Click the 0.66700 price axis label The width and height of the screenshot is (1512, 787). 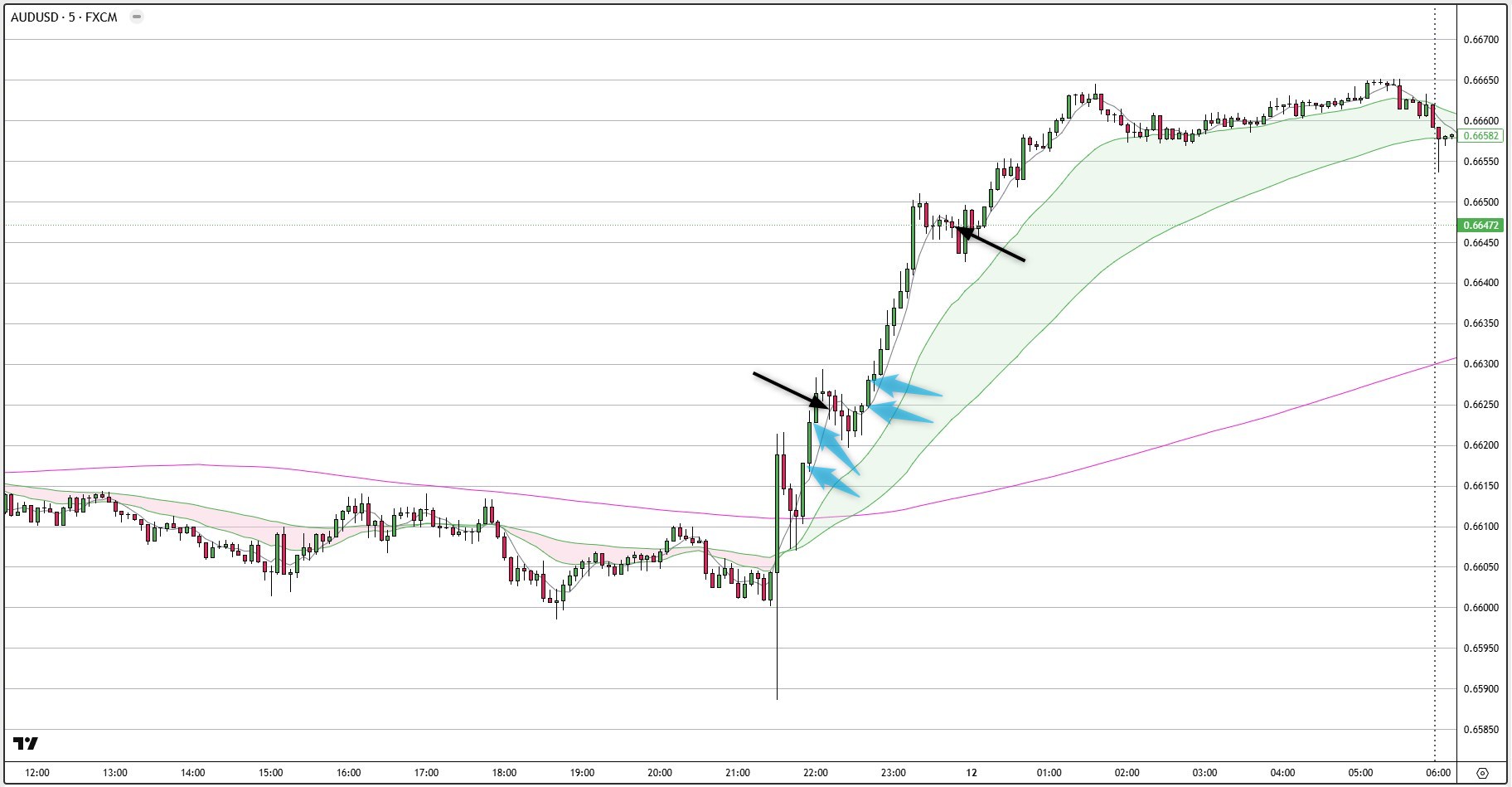[x=1480, y=39]
